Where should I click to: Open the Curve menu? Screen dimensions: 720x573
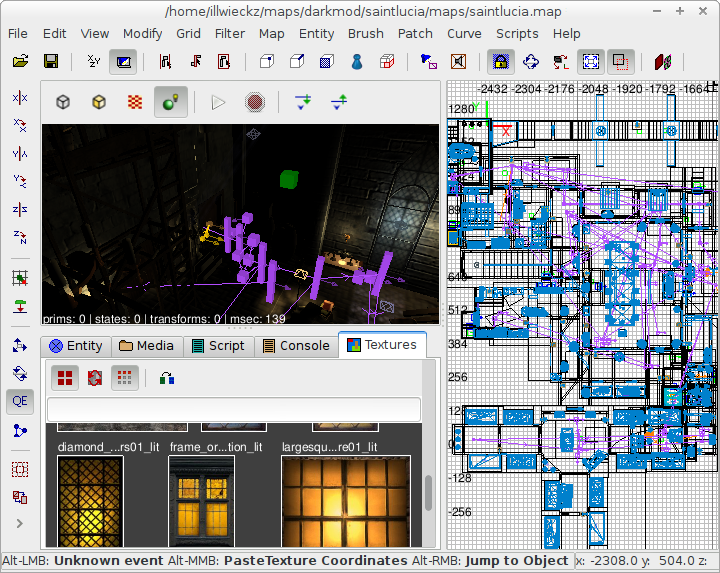(x=464, y=34)
